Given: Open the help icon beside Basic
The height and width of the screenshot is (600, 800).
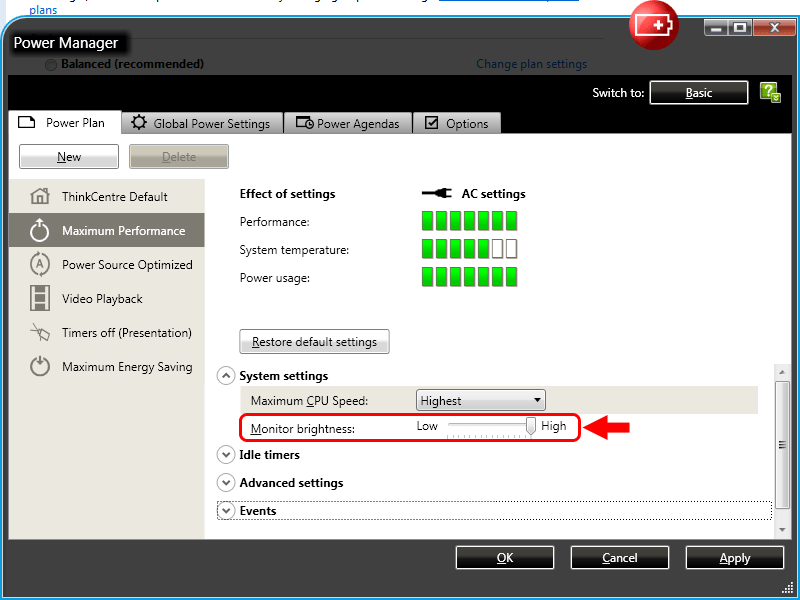Looking at the screenshot, I should (770, 92).
